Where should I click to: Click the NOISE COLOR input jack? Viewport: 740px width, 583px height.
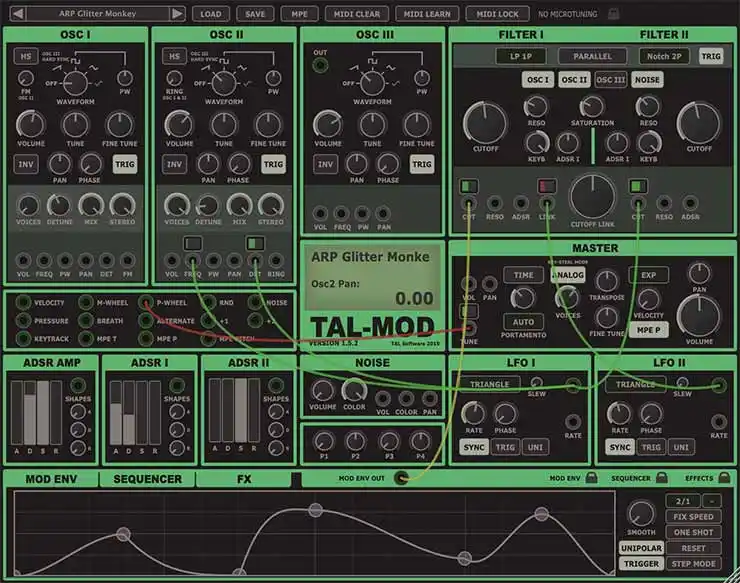tap(406, 398)
